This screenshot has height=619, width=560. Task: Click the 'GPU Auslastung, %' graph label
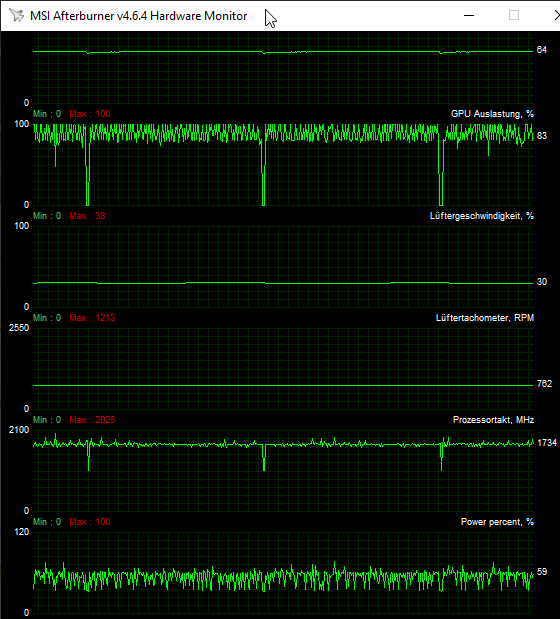coord(492,114)
